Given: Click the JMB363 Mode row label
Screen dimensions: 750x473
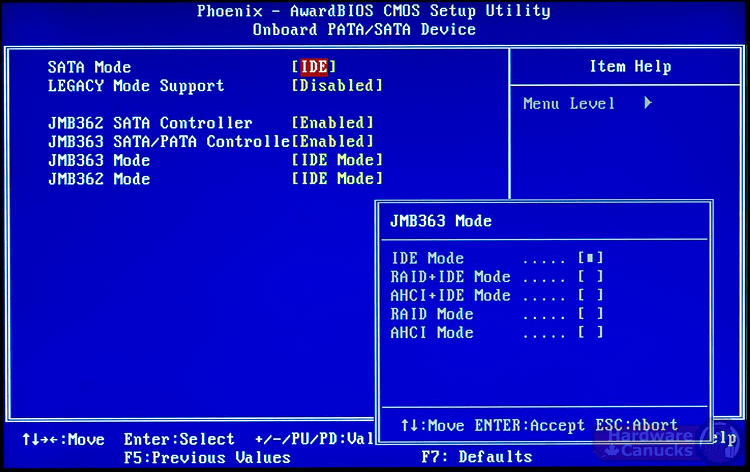Looking at the screenshot, I should pos(99,160).
